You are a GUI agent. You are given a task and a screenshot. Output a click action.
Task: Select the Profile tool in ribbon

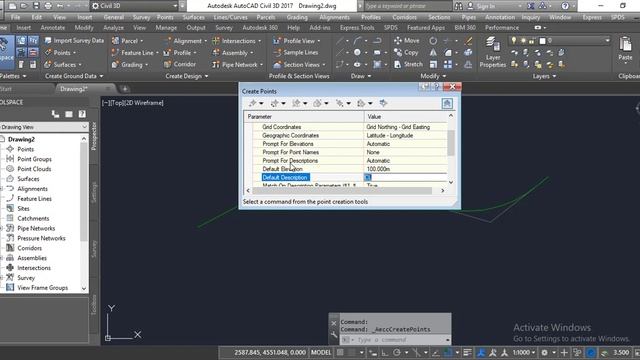(180, 53)
